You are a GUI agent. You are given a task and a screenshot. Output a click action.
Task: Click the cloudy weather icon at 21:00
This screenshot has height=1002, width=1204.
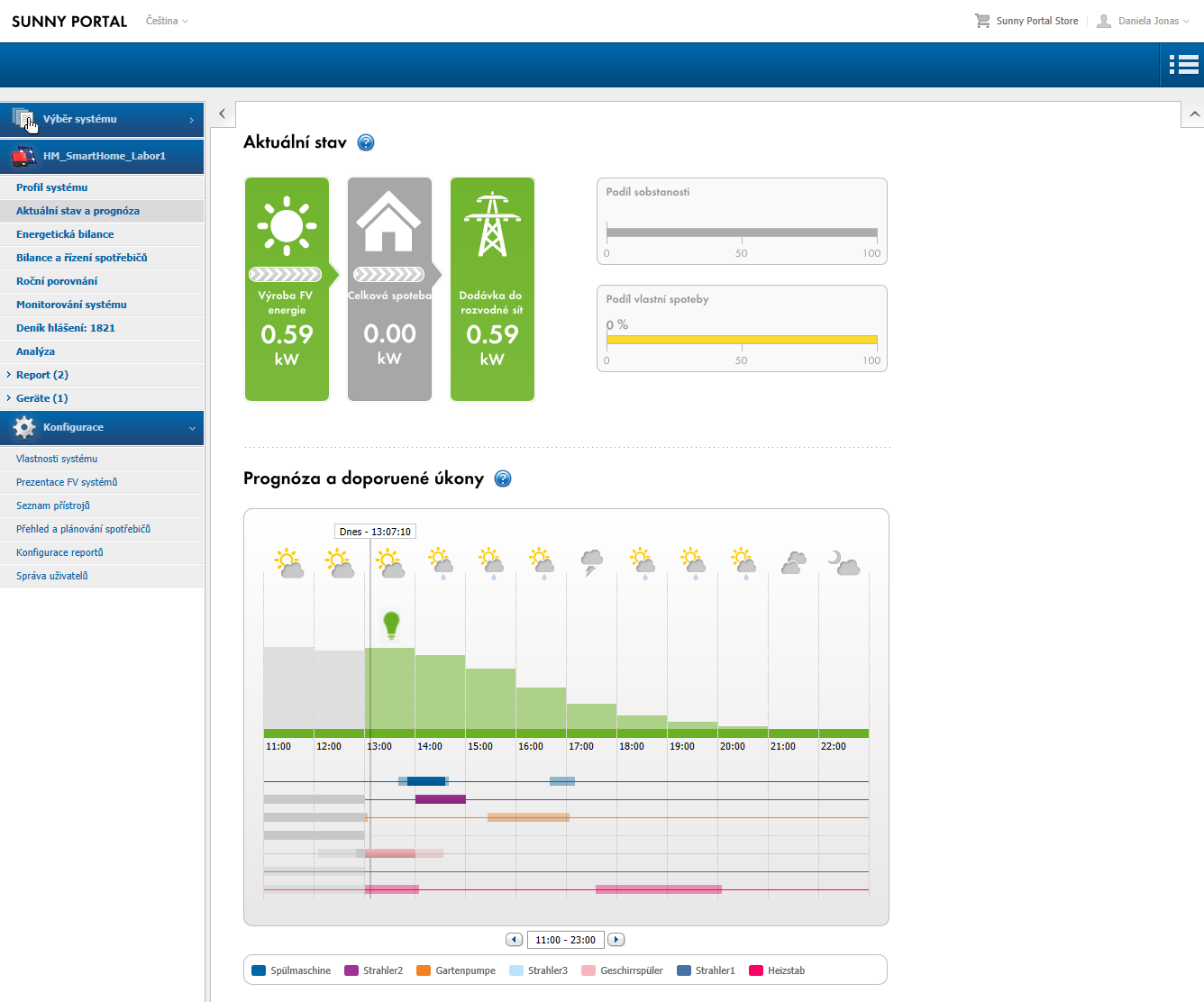[x=793, y=563]
